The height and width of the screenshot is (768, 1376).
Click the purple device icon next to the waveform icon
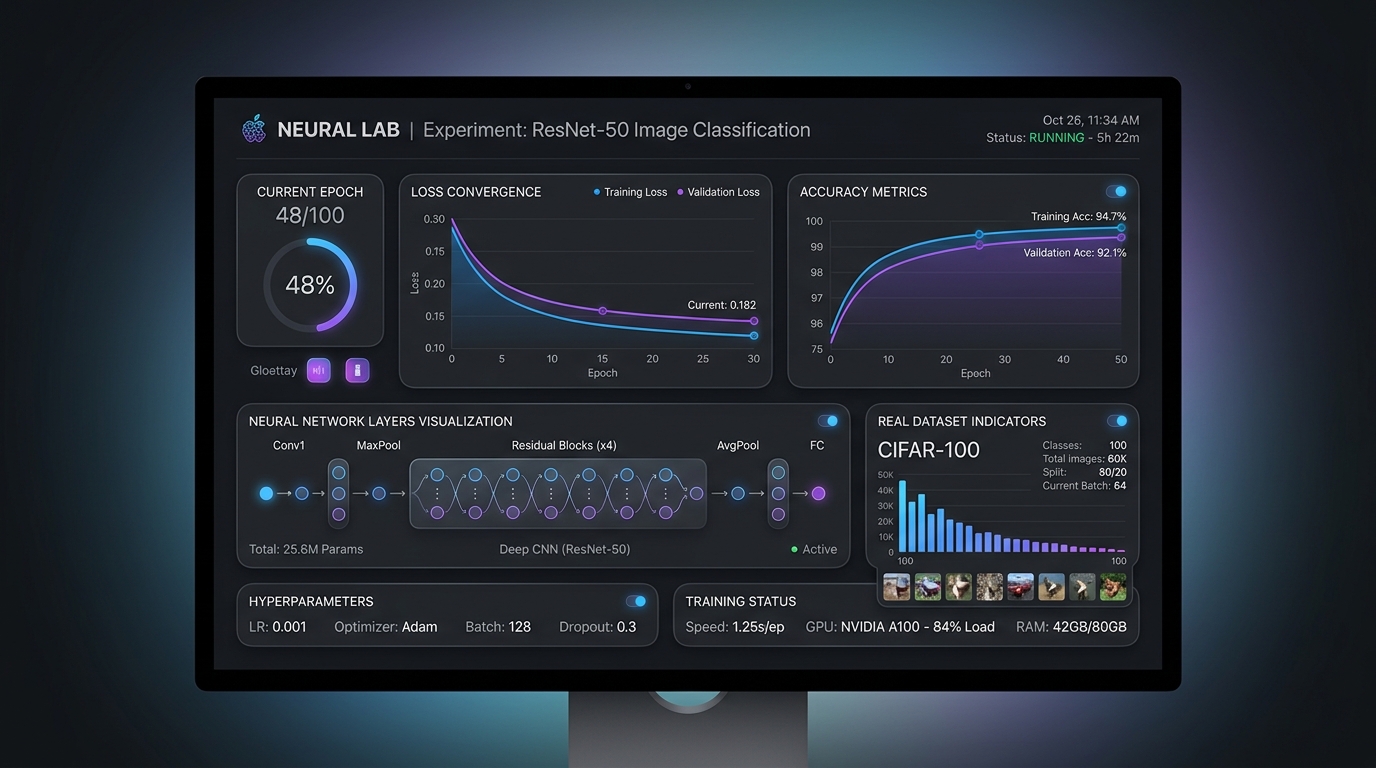click(357, 370)
